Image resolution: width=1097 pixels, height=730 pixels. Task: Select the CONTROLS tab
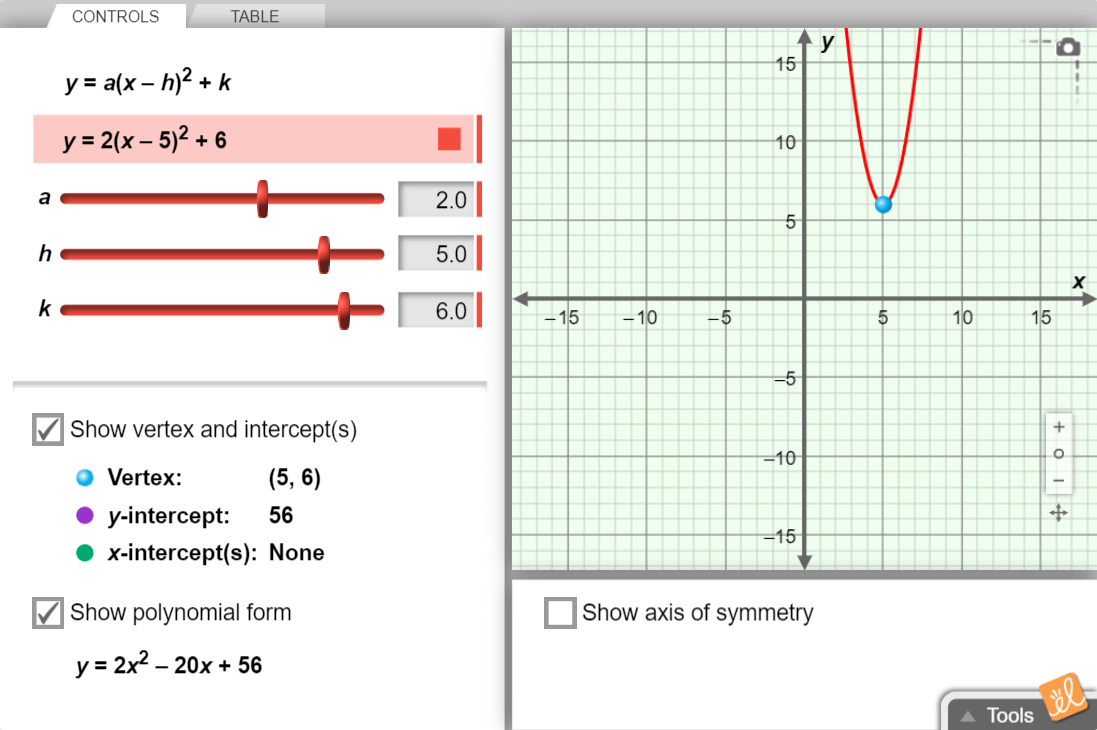point(115,16)
